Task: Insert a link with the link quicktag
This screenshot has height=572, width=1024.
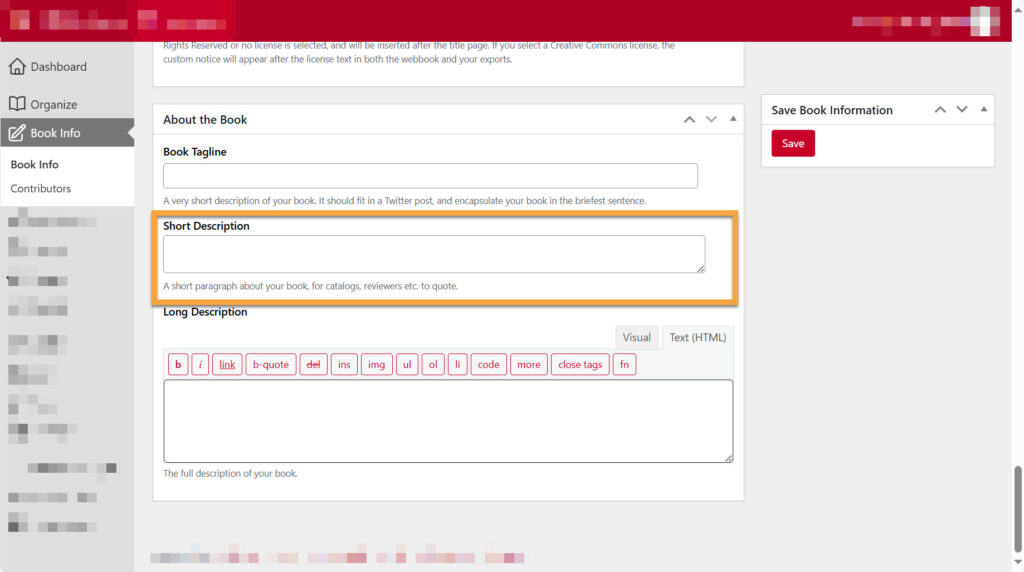Action: [x=227, y=365]
